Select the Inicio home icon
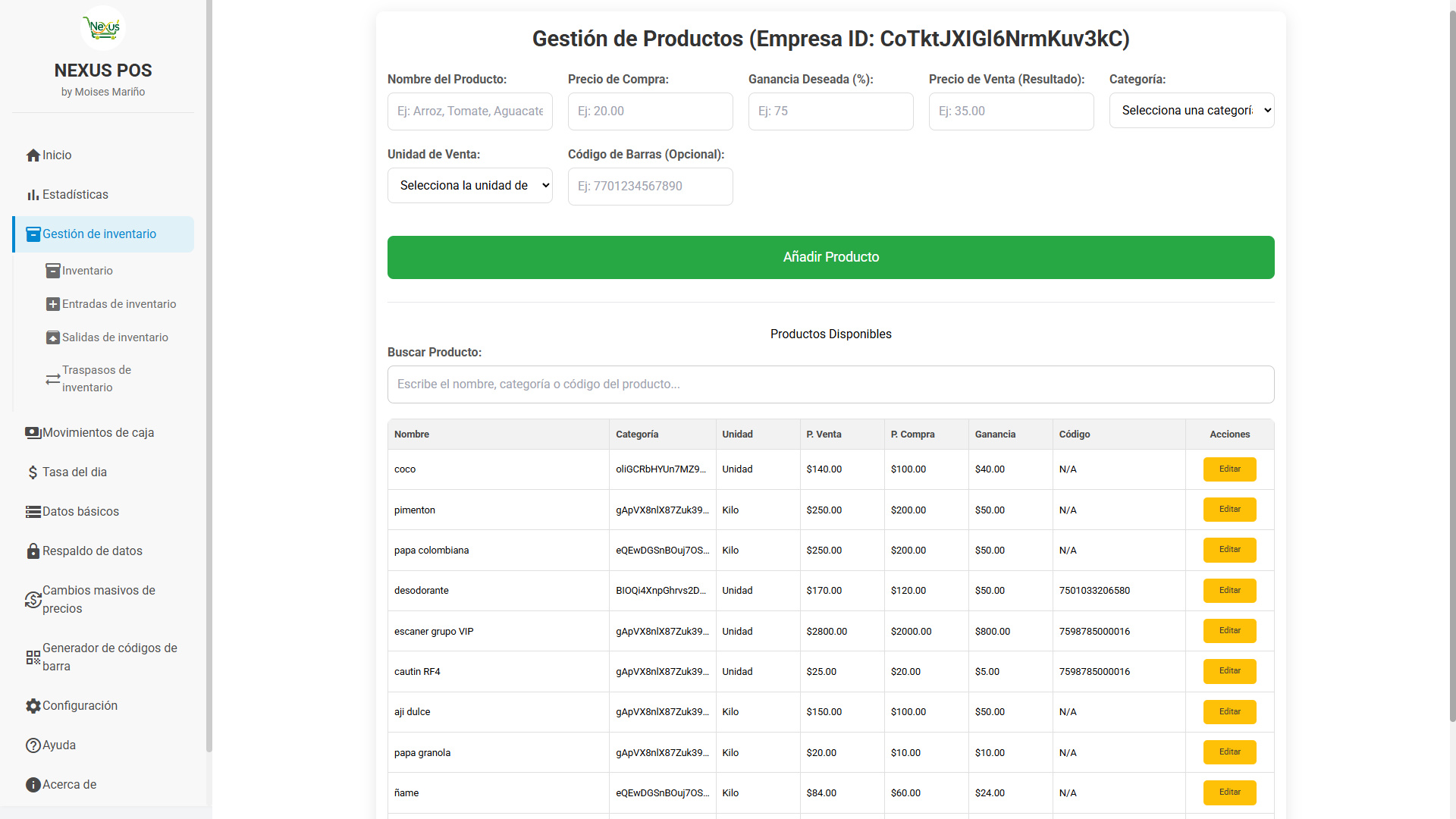Image resolution: width=1456 pixels, height=819 pixels. pyautogui.click(x=33, y=155)
